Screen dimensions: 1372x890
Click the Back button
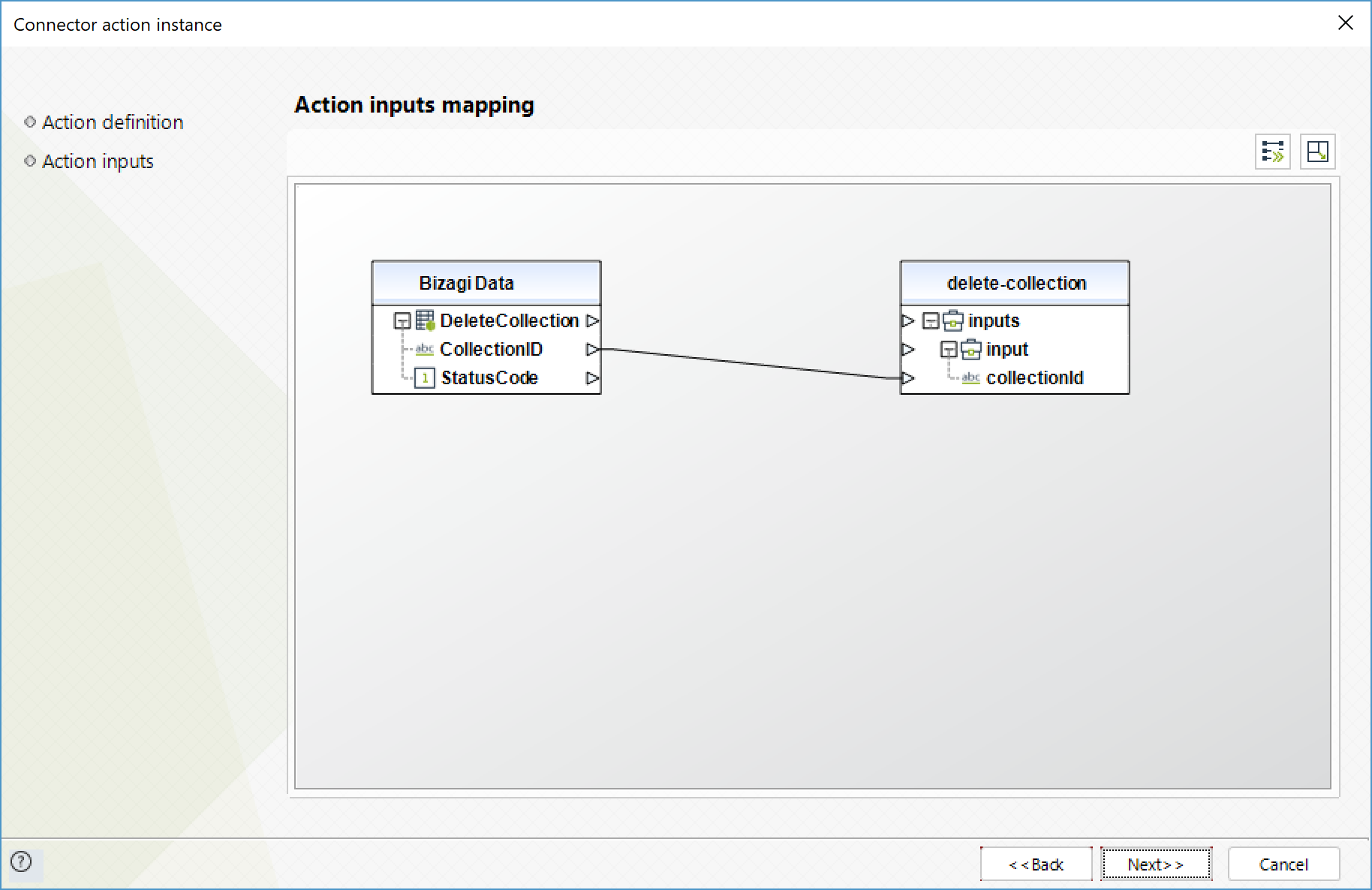click(1036, 864)
